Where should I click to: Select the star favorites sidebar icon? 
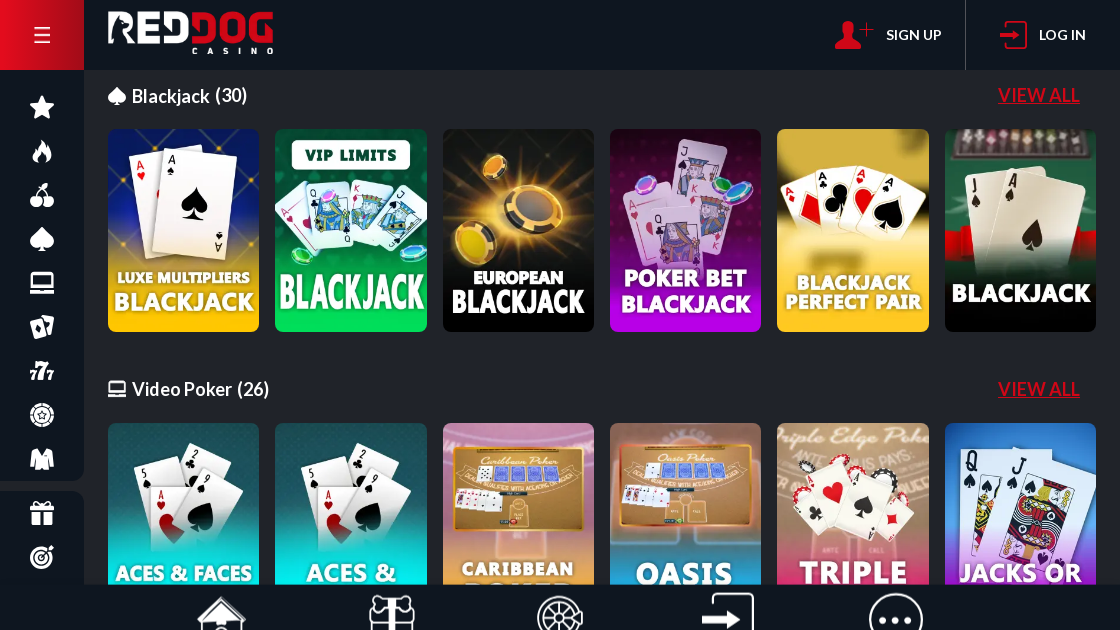point(42,108)
